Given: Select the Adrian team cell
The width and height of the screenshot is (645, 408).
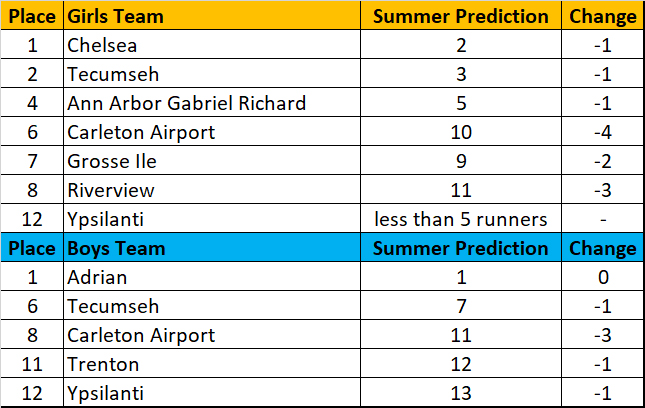Looking at the screenshot, I should (210, 278).
